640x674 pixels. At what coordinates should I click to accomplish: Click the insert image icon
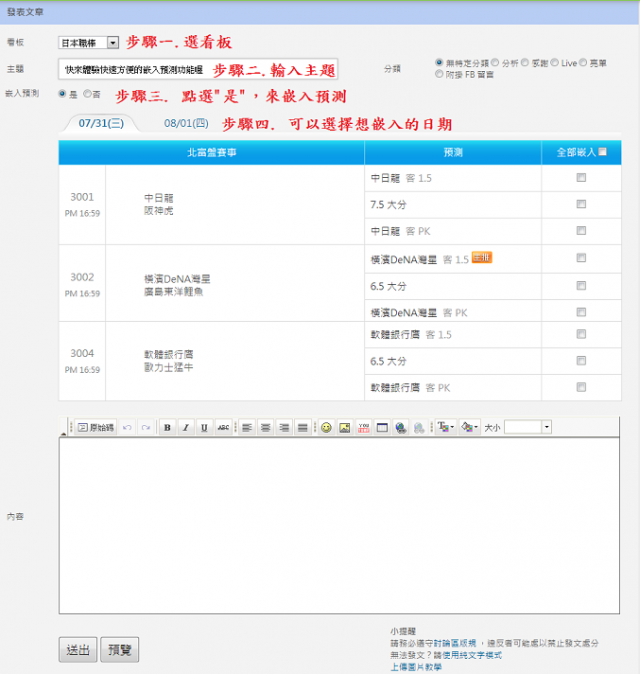pyautogui.click(x=345, y=427)
